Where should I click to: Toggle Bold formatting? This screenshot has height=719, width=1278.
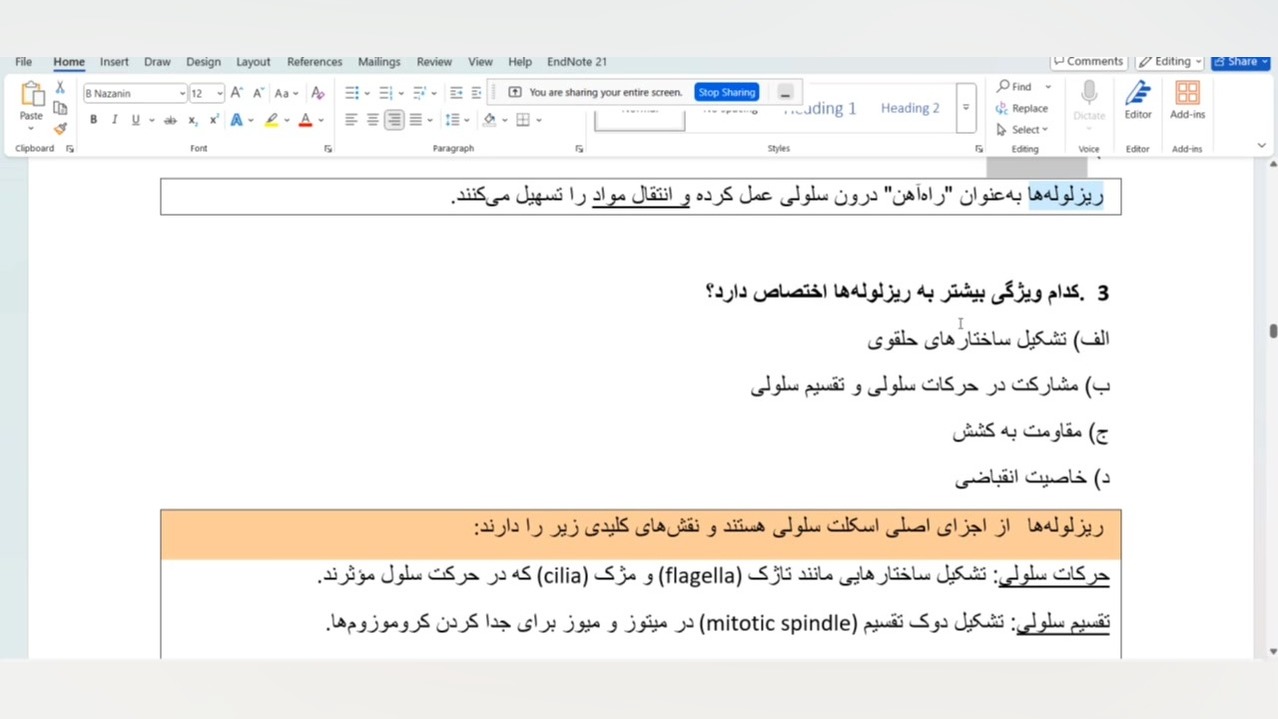click(x=93, y=120)
